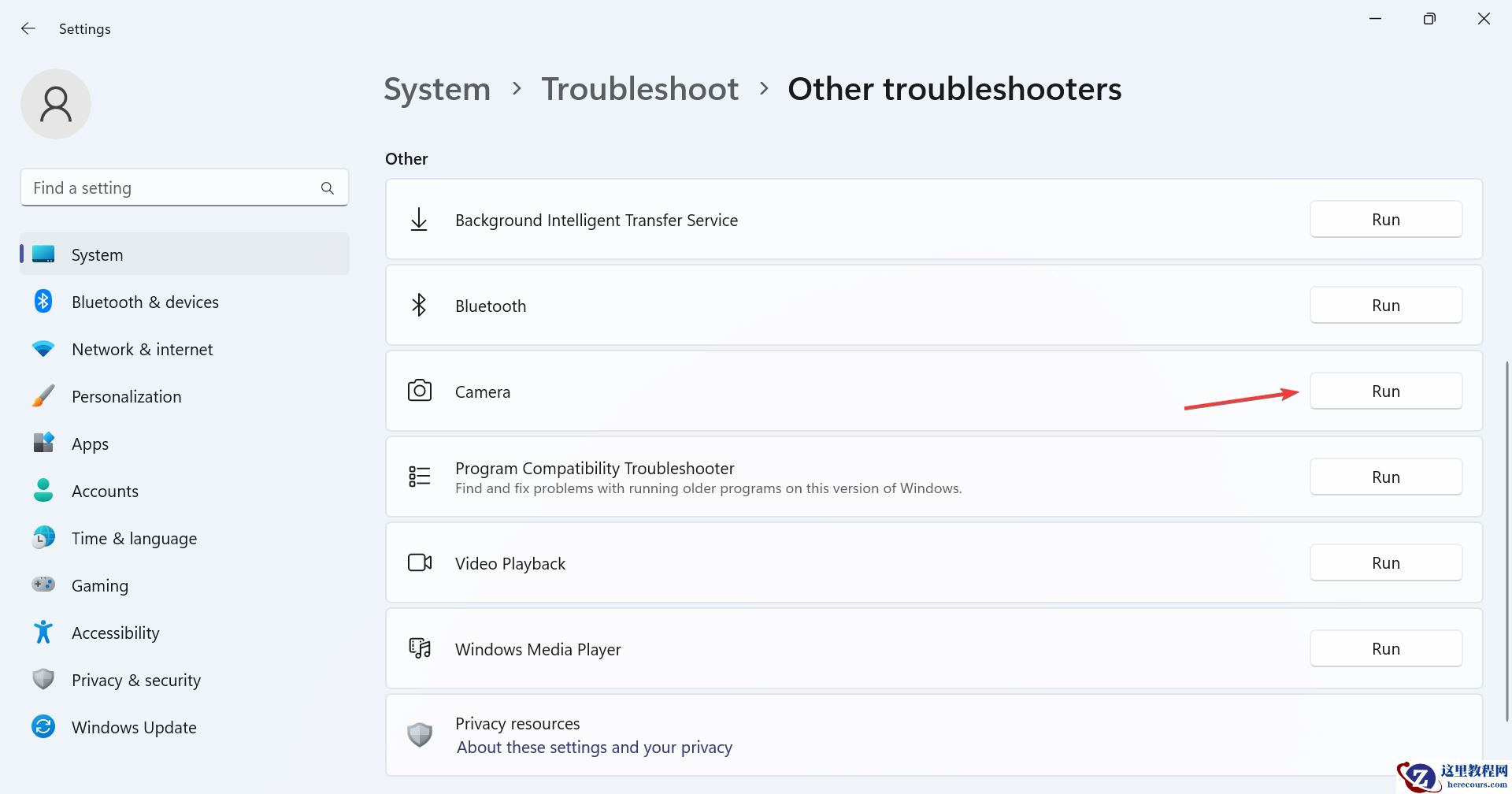The width and height of the screenshot is (1512, 794).
Task: Open Privacy & security settings
Action: click(135, 680)
